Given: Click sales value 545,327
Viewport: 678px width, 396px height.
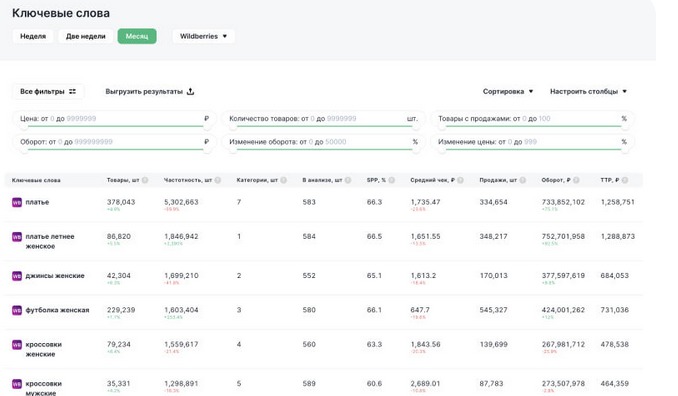Looking at the screenshot, I should 493,310.
